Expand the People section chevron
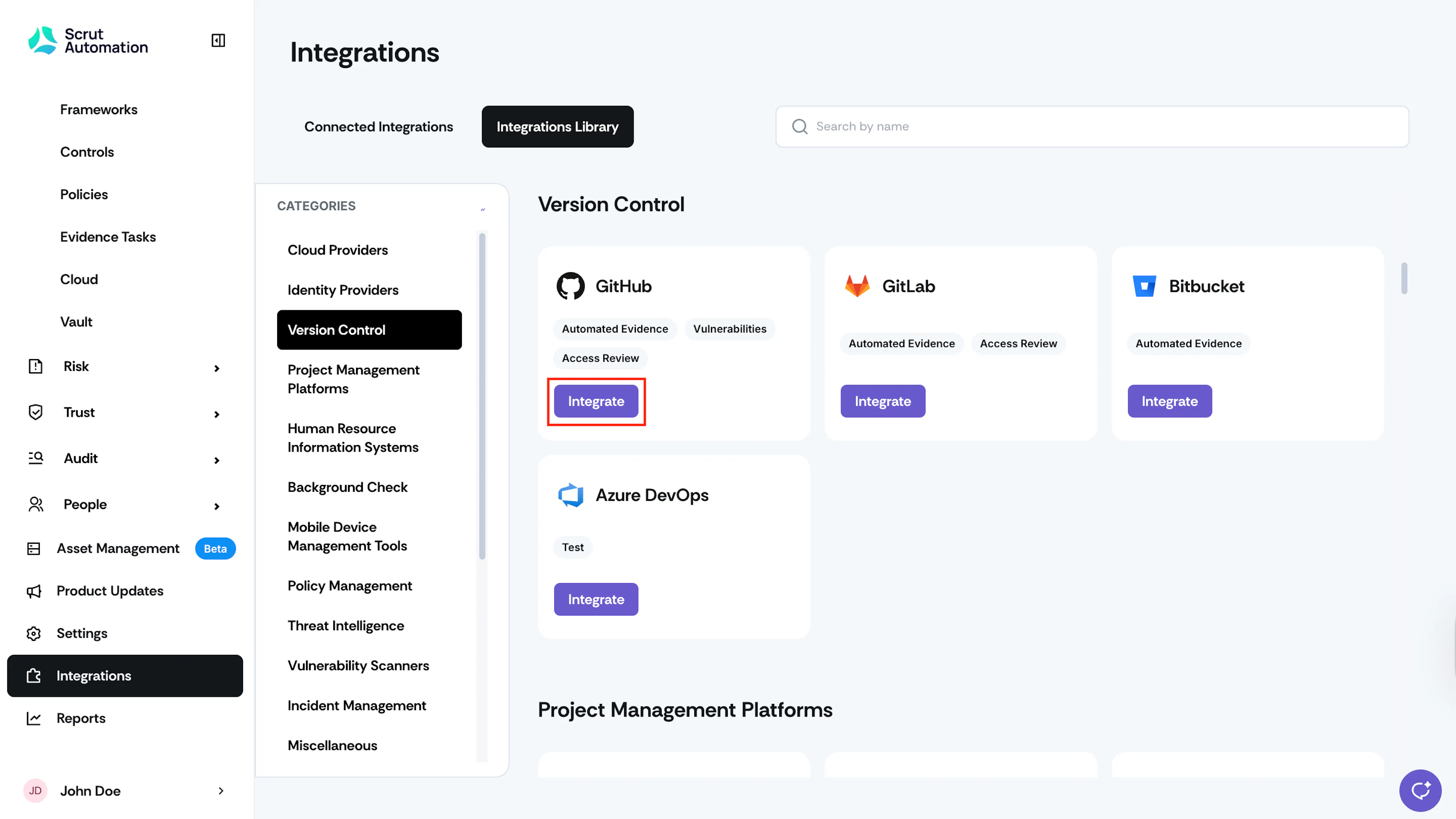 click(x=217, y=506)
